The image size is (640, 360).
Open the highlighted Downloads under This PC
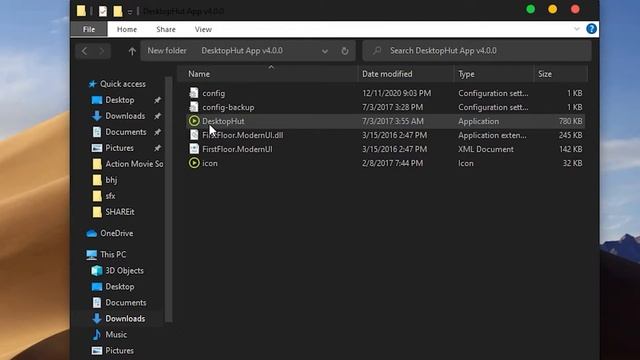[x=125, y=318]
